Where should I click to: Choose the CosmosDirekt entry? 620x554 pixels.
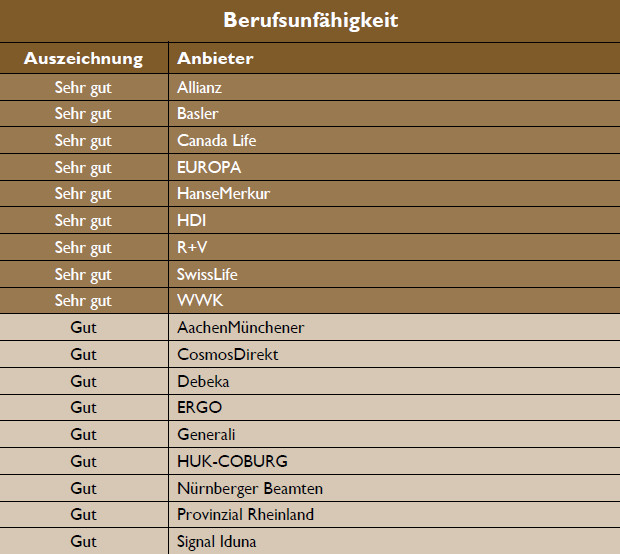[x=227, y=354]
